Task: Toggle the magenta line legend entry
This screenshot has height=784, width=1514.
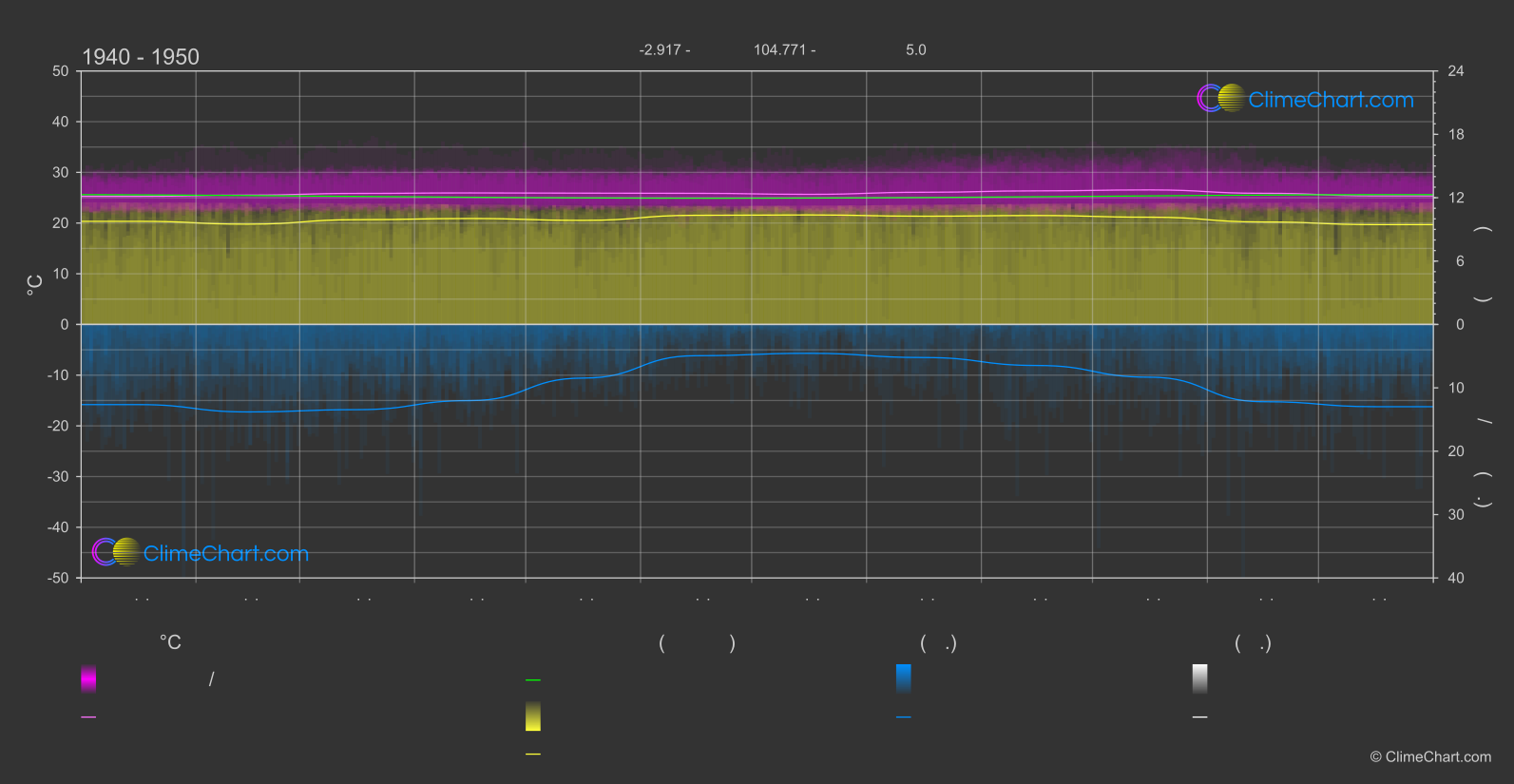Action: 88,717
